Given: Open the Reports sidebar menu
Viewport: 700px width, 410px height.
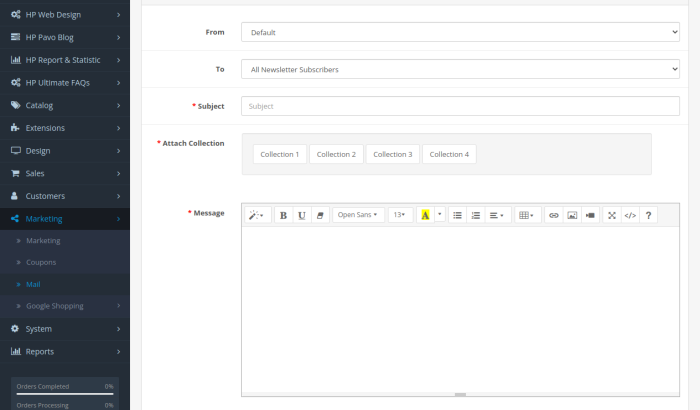Looking at the screenshot, I should click(x=65, y=351).
